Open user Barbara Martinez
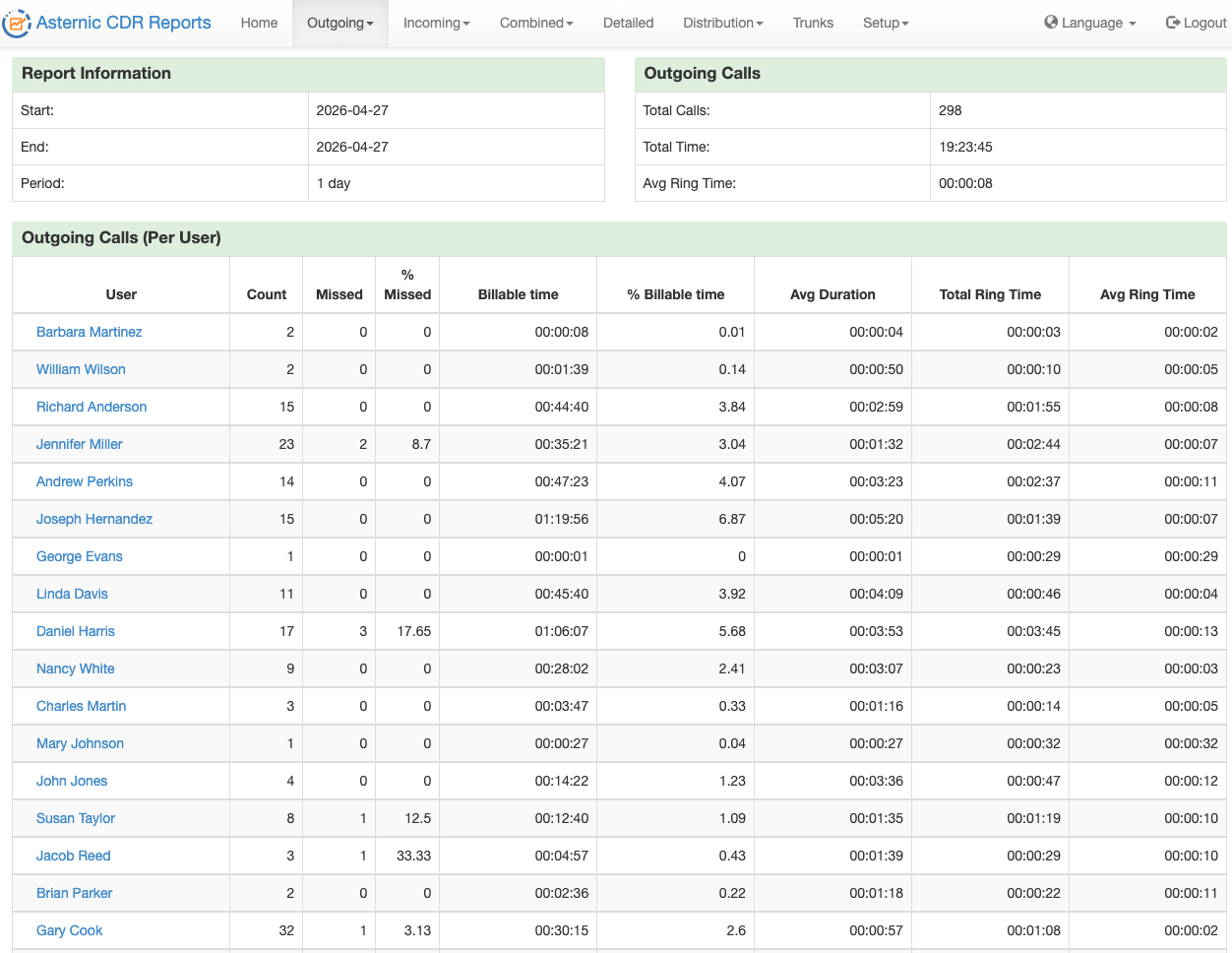Screen dimensions: 1232x953 point(89,332)
